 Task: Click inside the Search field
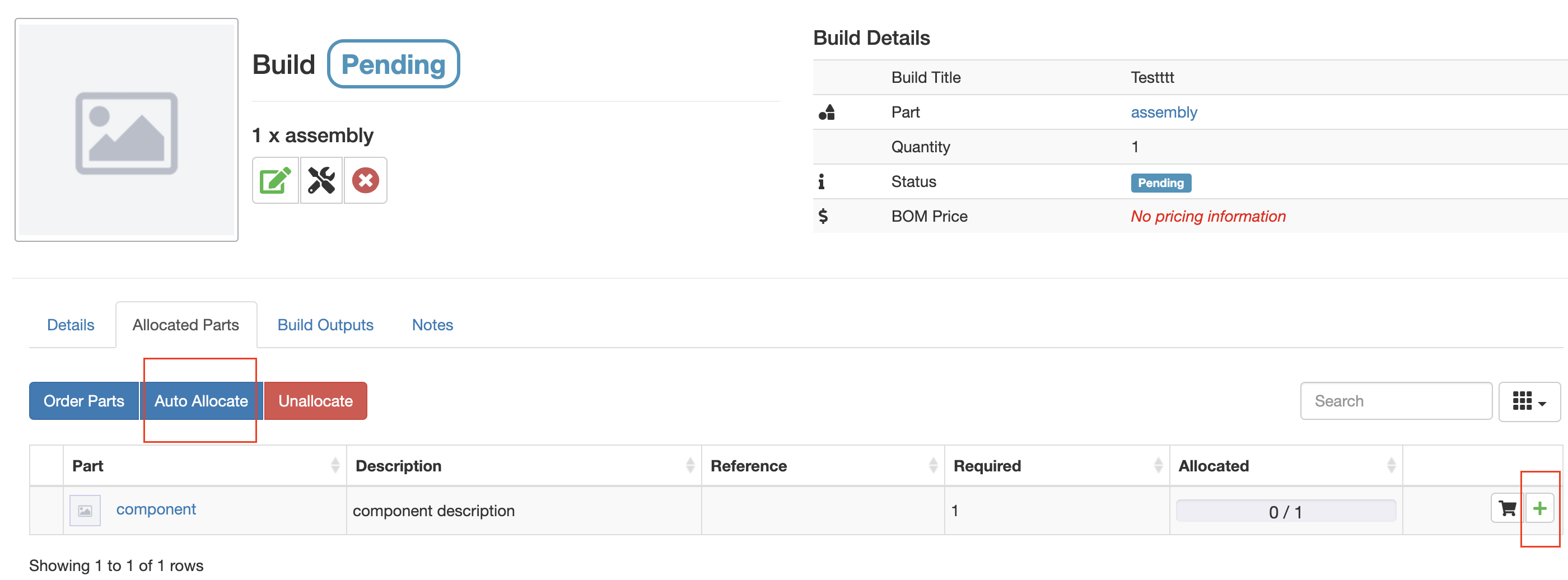(x=1396, y=400)
